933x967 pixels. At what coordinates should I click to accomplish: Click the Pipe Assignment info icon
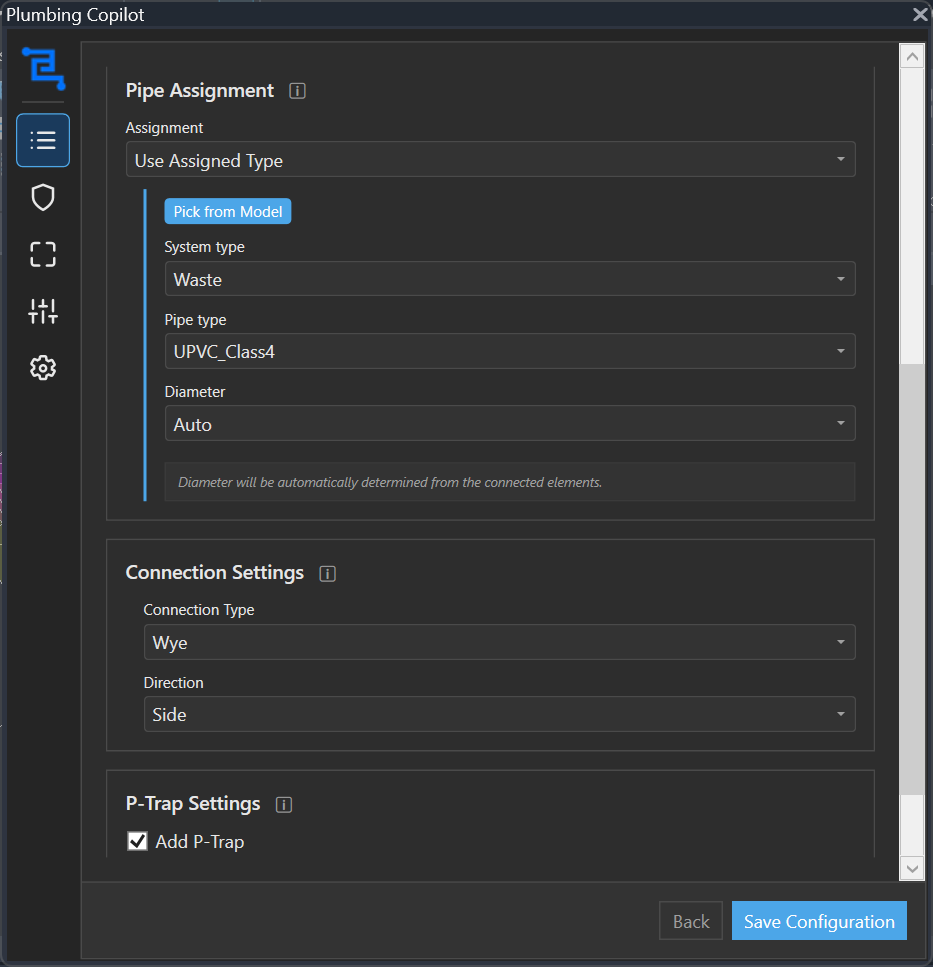(296, 90)
